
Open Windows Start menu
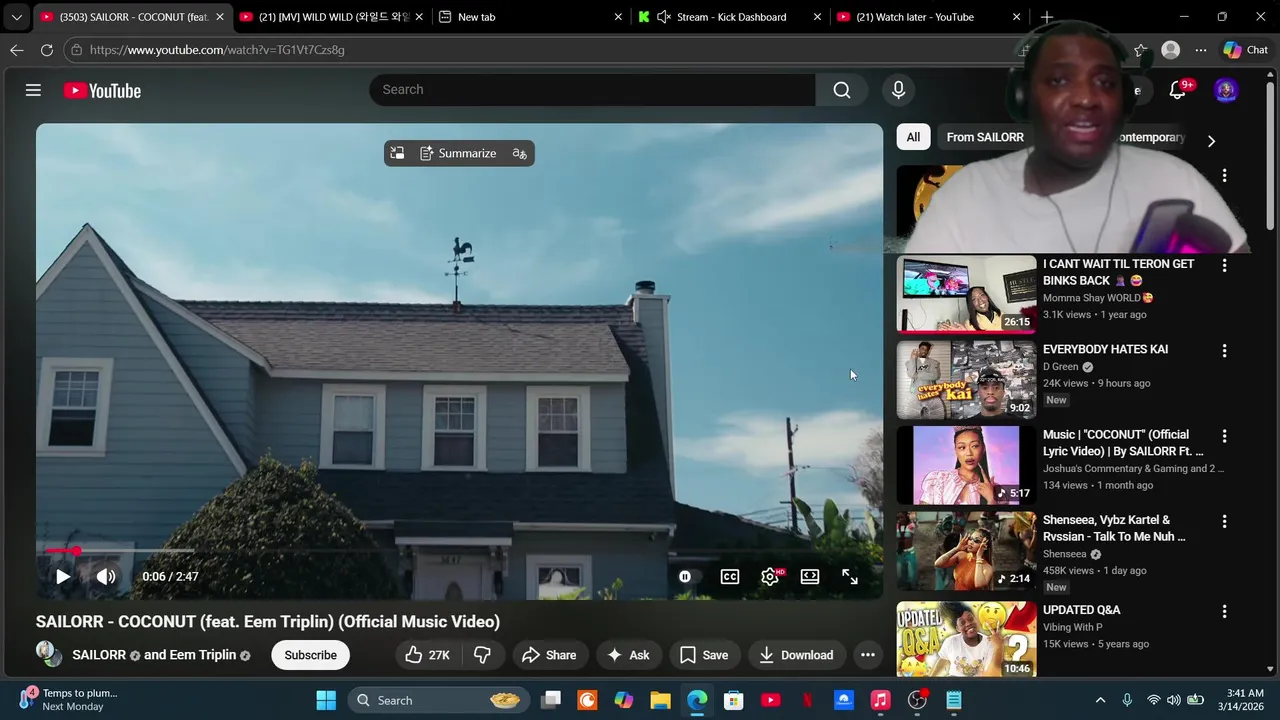point(326,700)
